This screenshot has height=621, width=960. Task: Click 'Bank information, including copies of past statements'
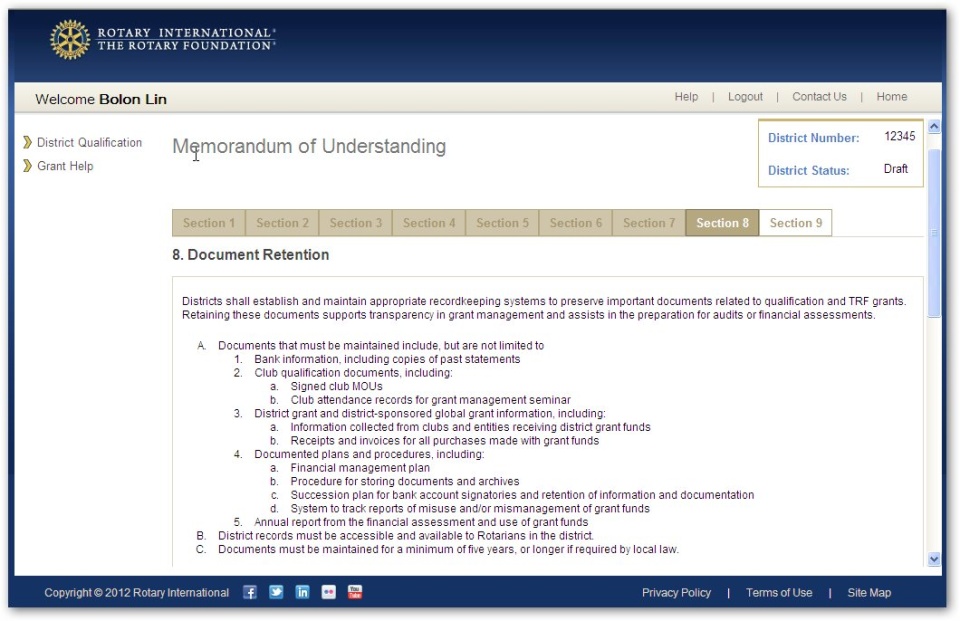(387, 359)
